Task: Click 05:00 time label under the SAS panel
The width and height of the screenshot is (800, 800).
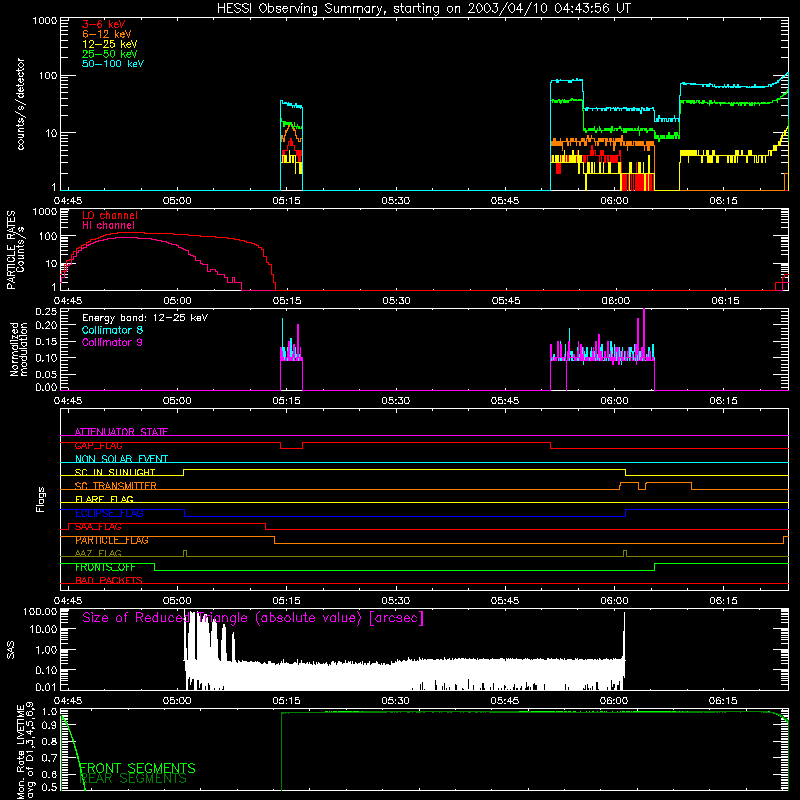Action: 177,701
